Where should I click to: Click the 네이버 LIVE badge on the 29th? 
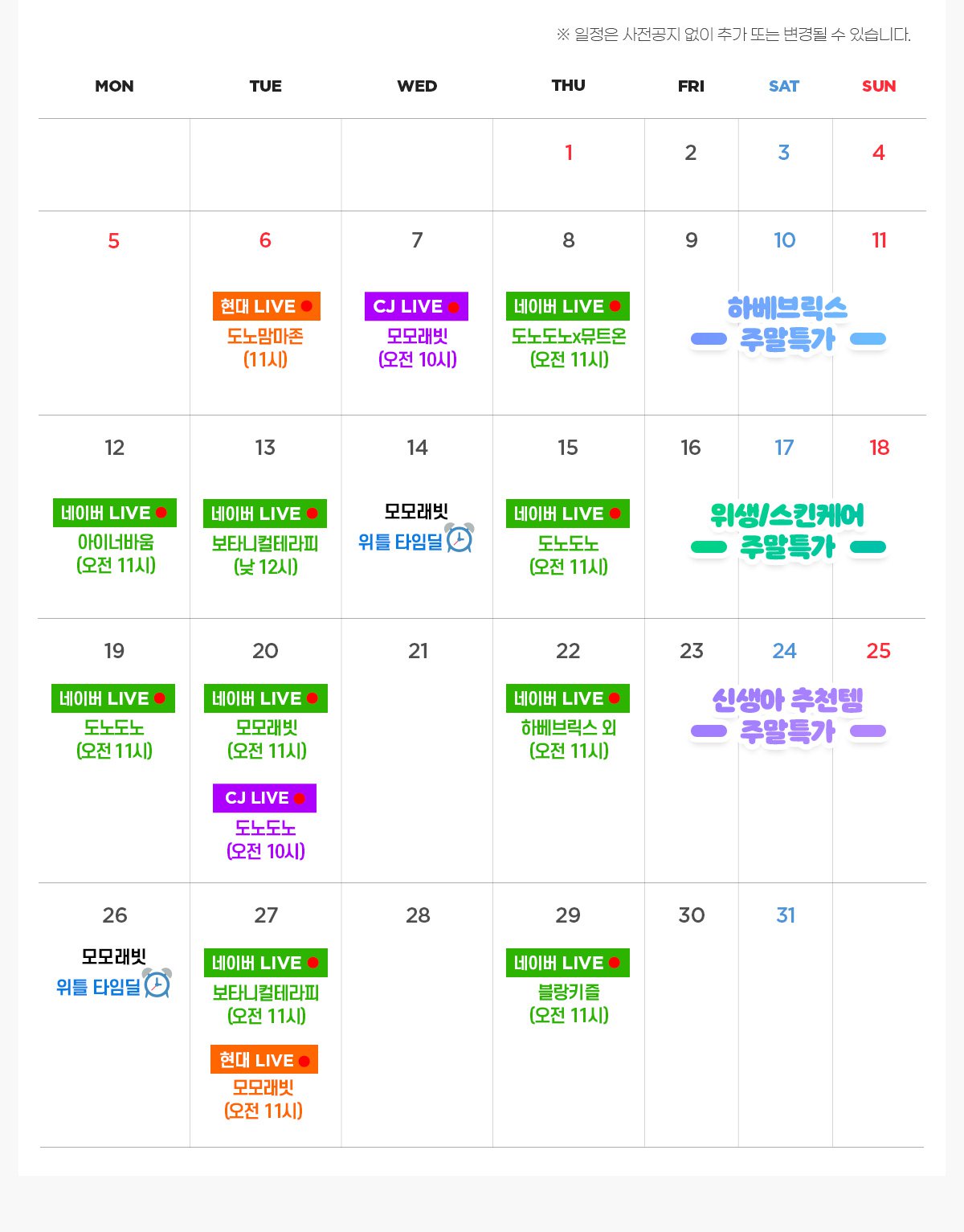tap(568, 963)
